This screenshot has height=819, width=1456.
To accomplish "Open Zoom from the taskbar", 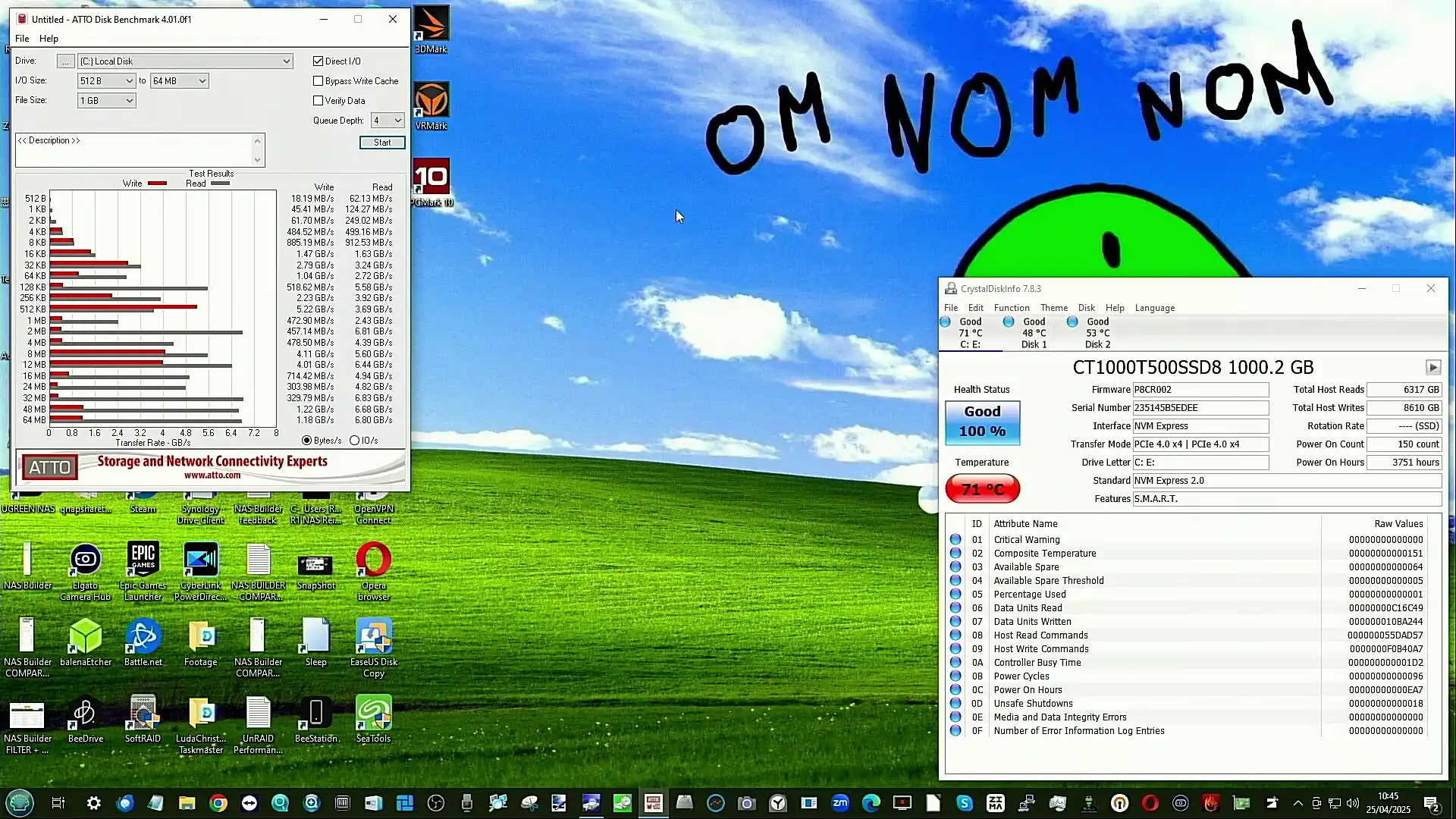I will click(x=839, y=803).
